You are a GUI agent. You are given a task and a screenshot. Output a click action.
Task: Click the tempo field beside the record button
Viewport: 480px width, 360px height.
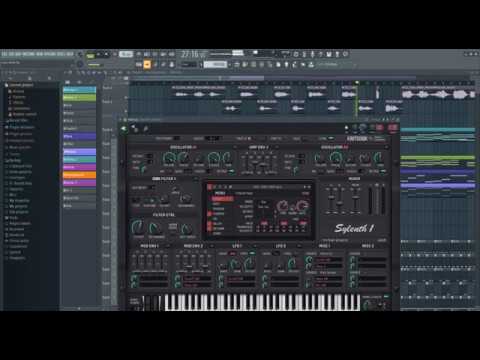point(126,54)
